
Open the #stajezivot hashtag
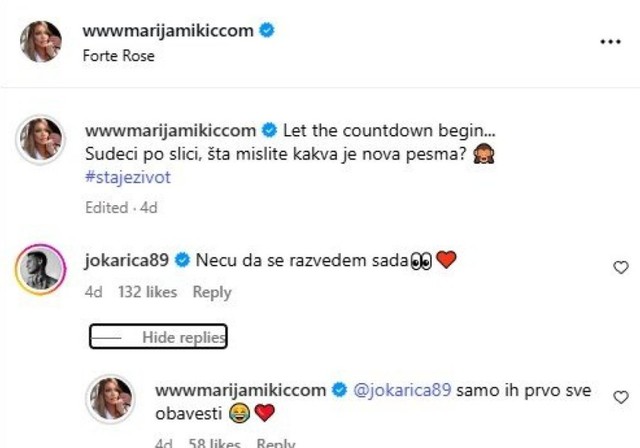pos(128,177)
